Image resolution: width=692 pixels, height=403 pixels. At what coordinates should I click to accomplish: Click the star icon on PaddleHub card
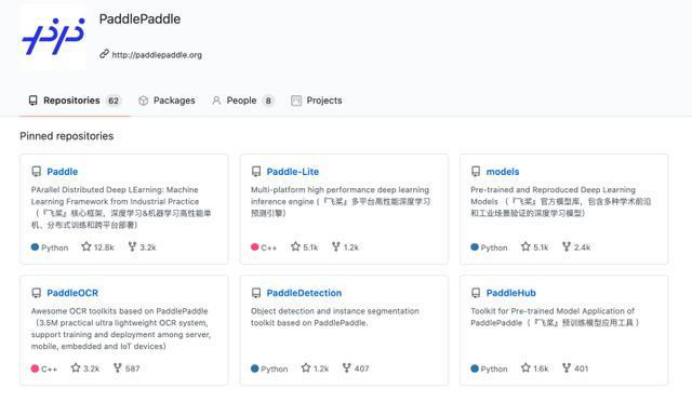coord(526,368)
